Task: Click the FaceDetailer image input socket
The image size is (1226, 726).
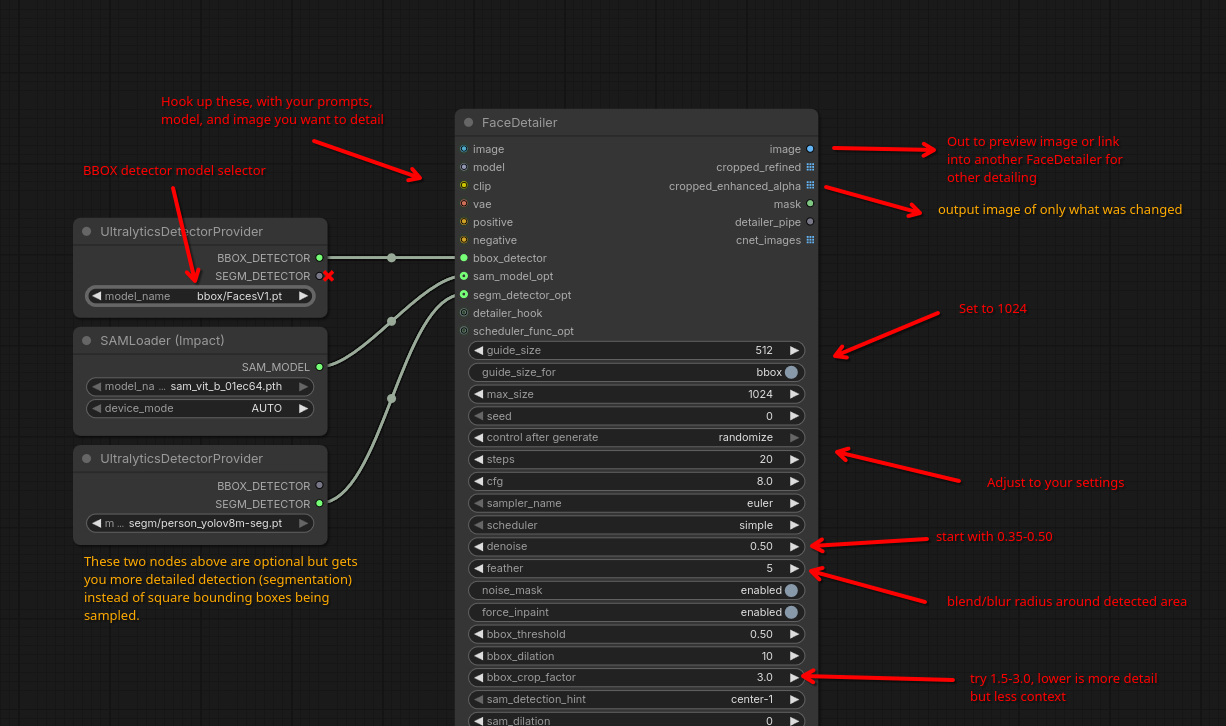Action: [464, 149]
